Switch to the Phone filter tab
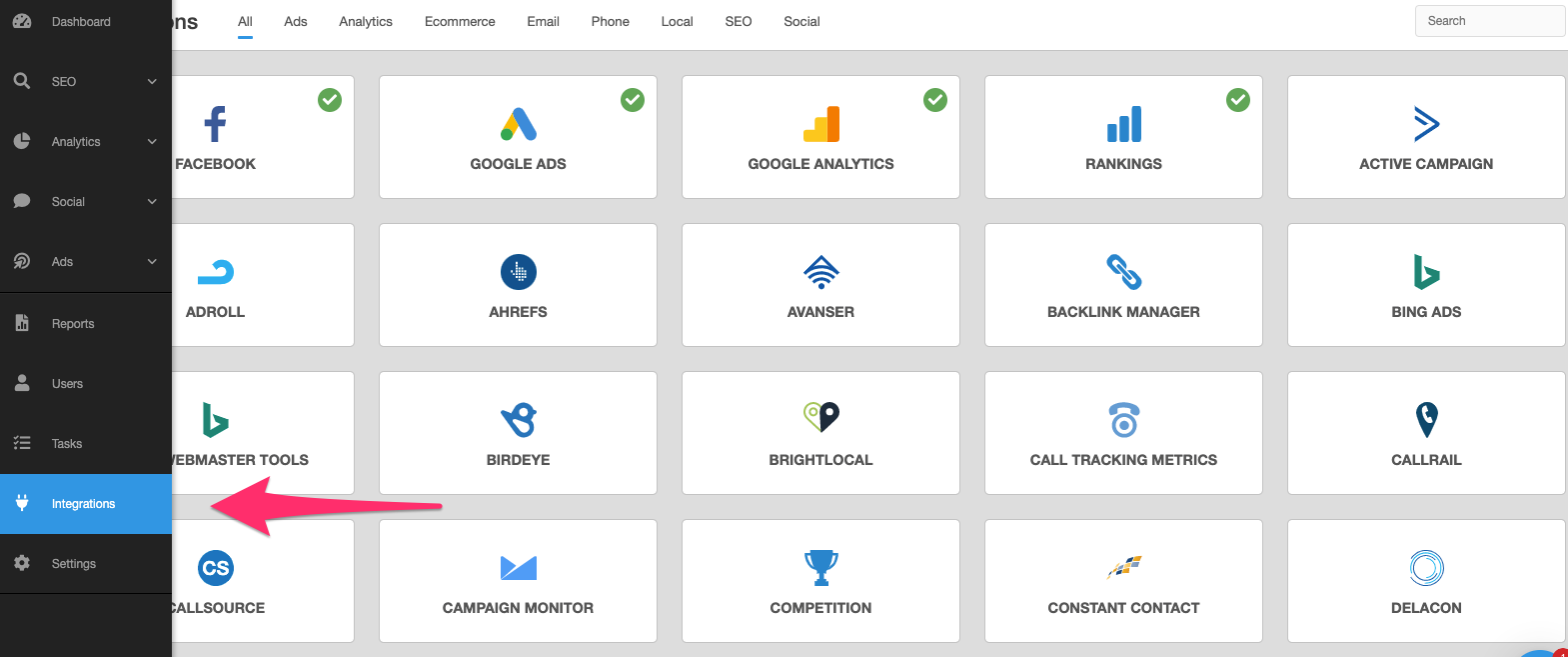This screenshot has width=1568, height=657. coord(611,21)
